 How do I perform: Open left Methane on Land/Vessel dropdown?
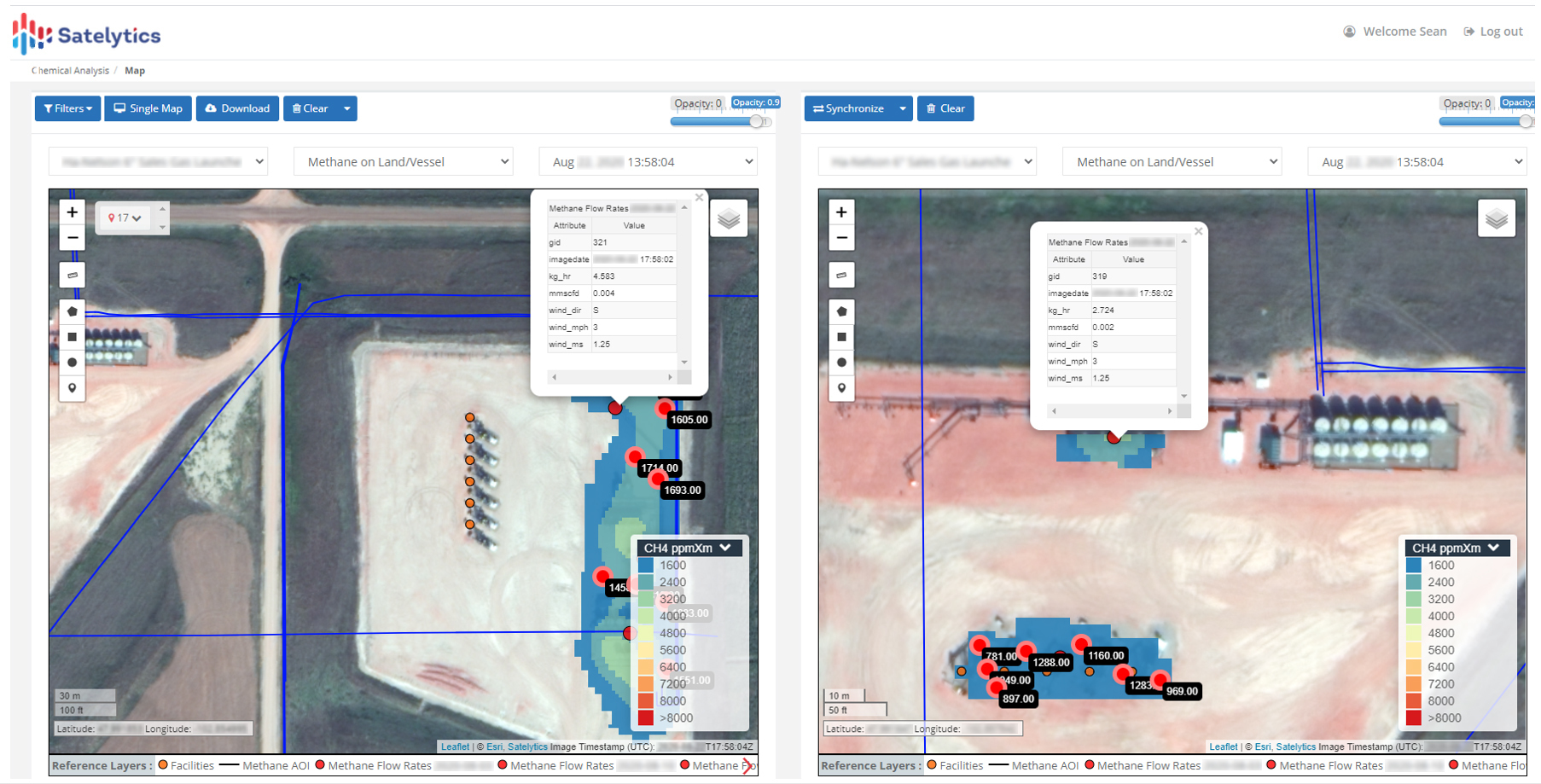pos(404,162)
